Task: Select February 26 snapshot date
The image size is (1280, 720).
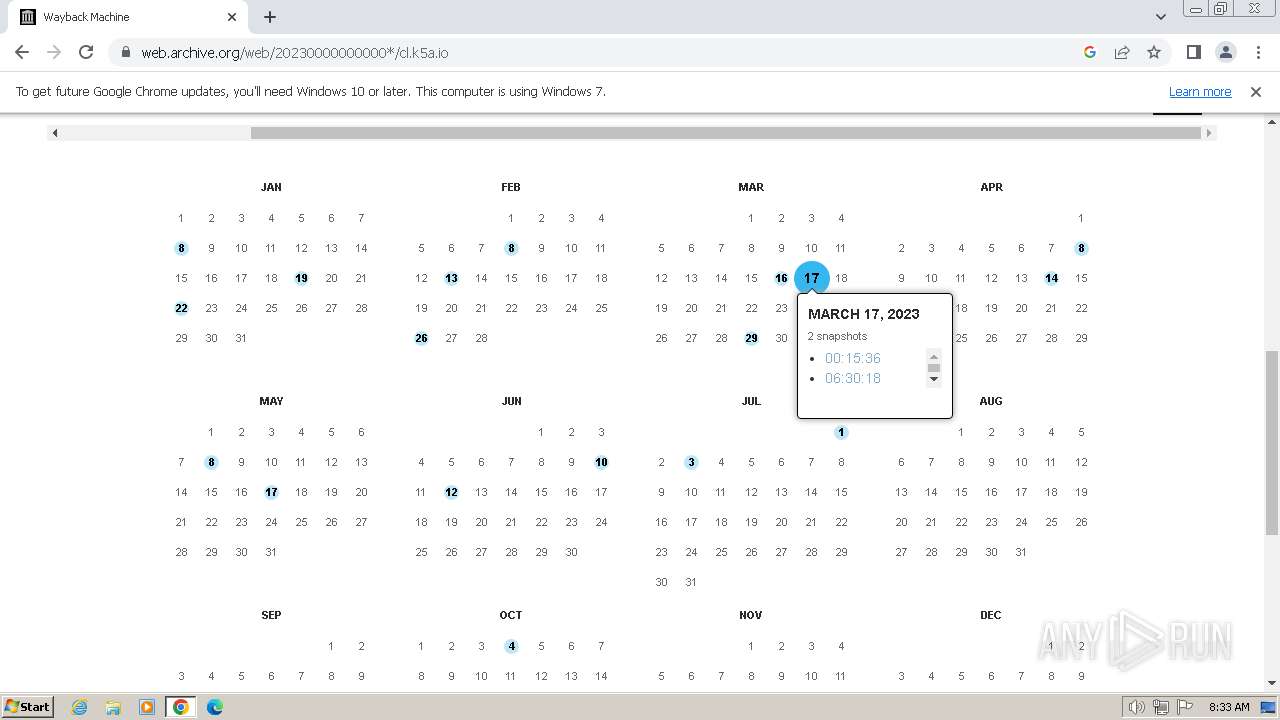Action: (x=421, y=338)
